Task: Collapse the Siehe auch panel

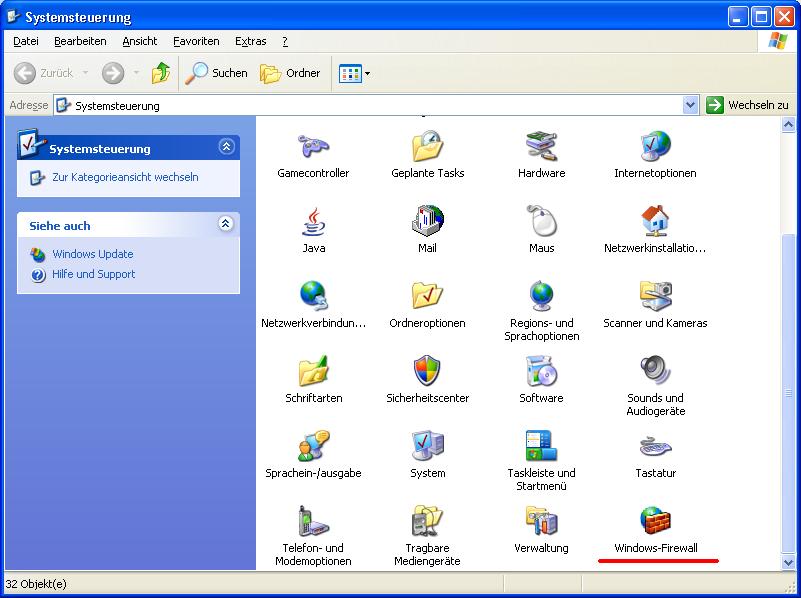Action: (x=226, y=224)
